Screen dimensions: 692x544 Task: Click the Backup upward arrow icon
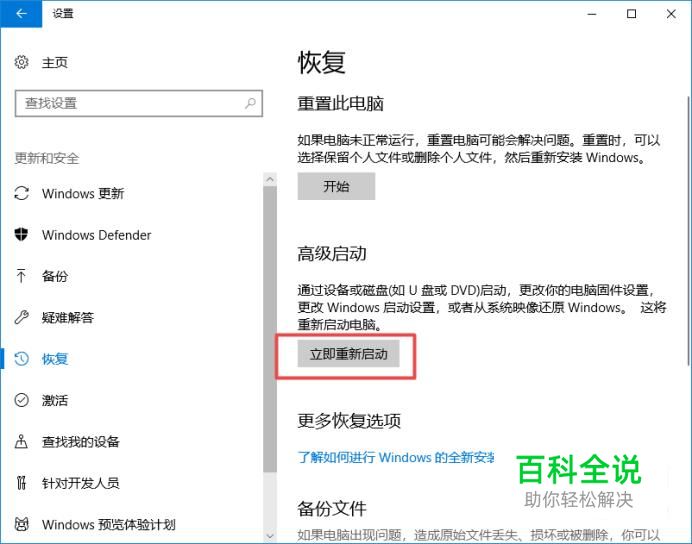tap(21, 276)
